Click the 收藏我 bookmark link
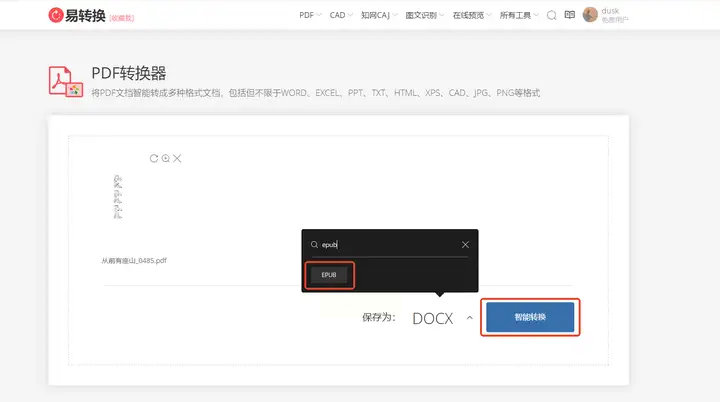Viewport: 720px width, 402px height. pyautogui.click(x=122, y=18)
